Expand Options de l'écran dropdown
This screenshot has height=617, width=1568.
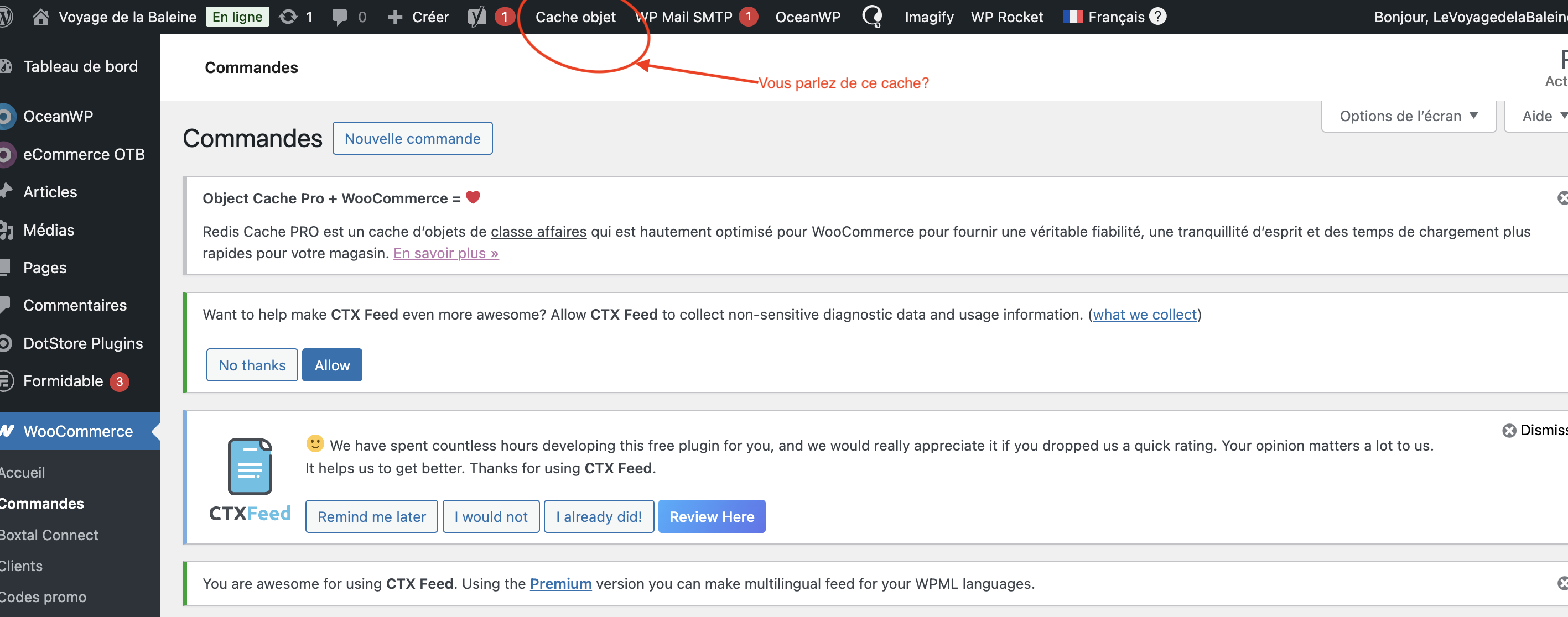point(1408,116)
